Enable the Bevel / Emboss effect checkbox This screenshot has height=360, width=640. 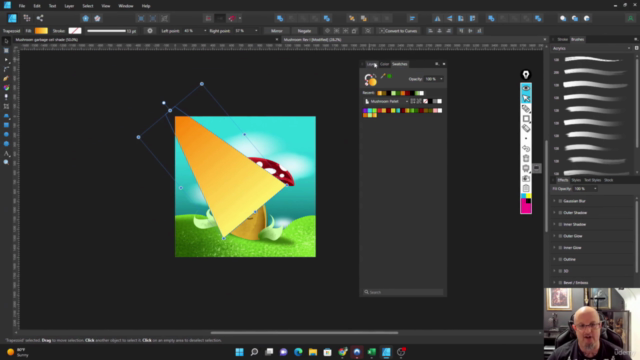[560, 282]
